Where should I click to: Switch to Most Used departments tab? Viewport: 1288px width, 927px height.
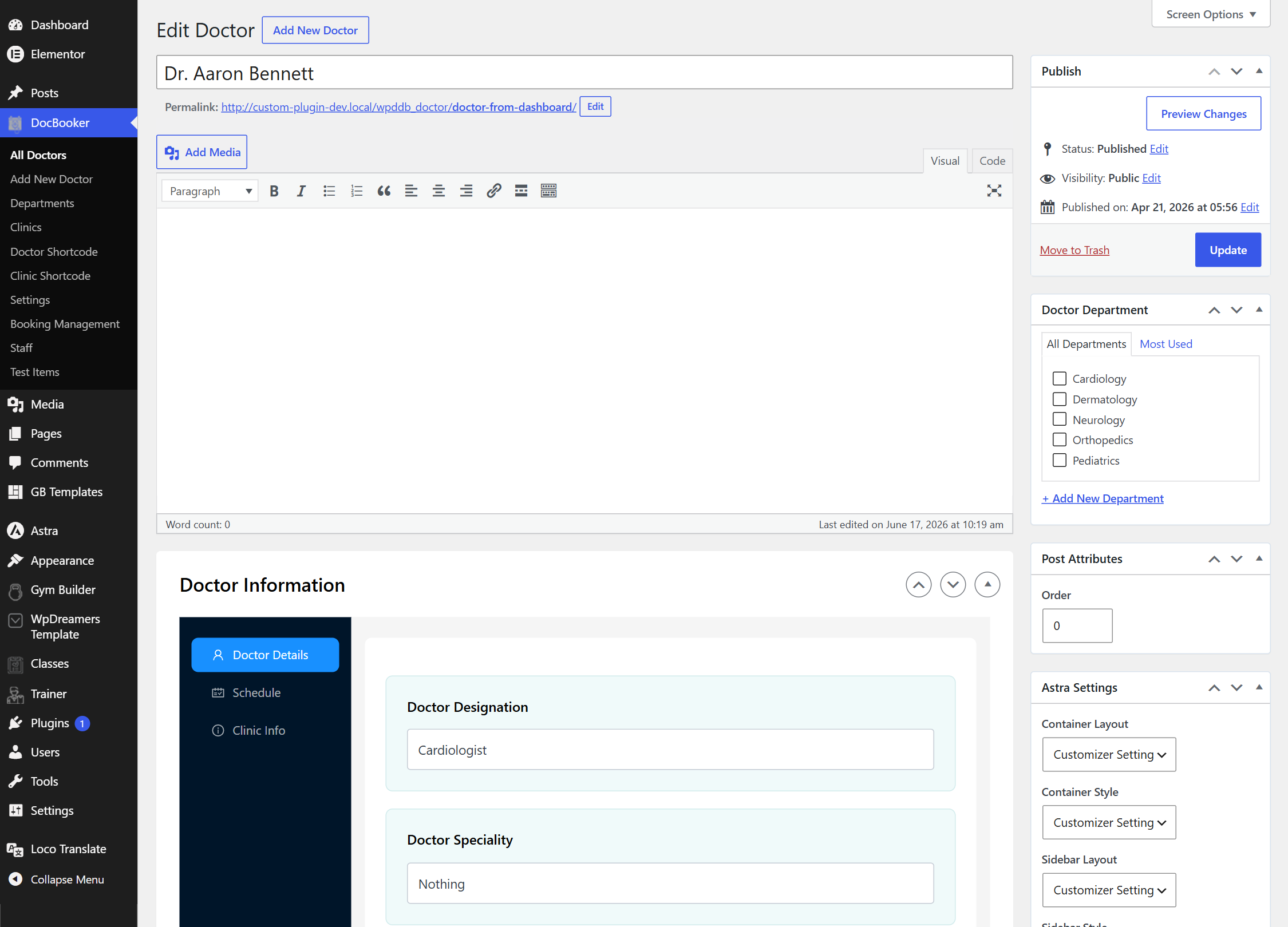tap(1166, 344)
